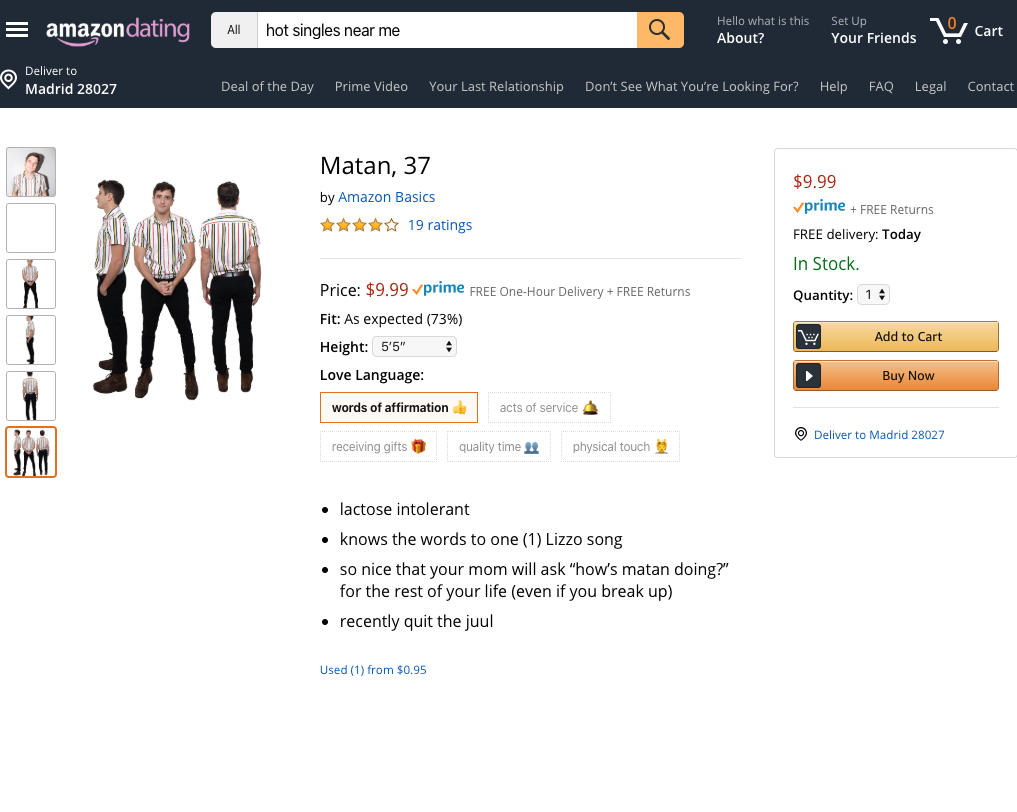1017x812 pixels.
Task: Open Deal of the Day menu item
Action: click(x=267, y=86)
